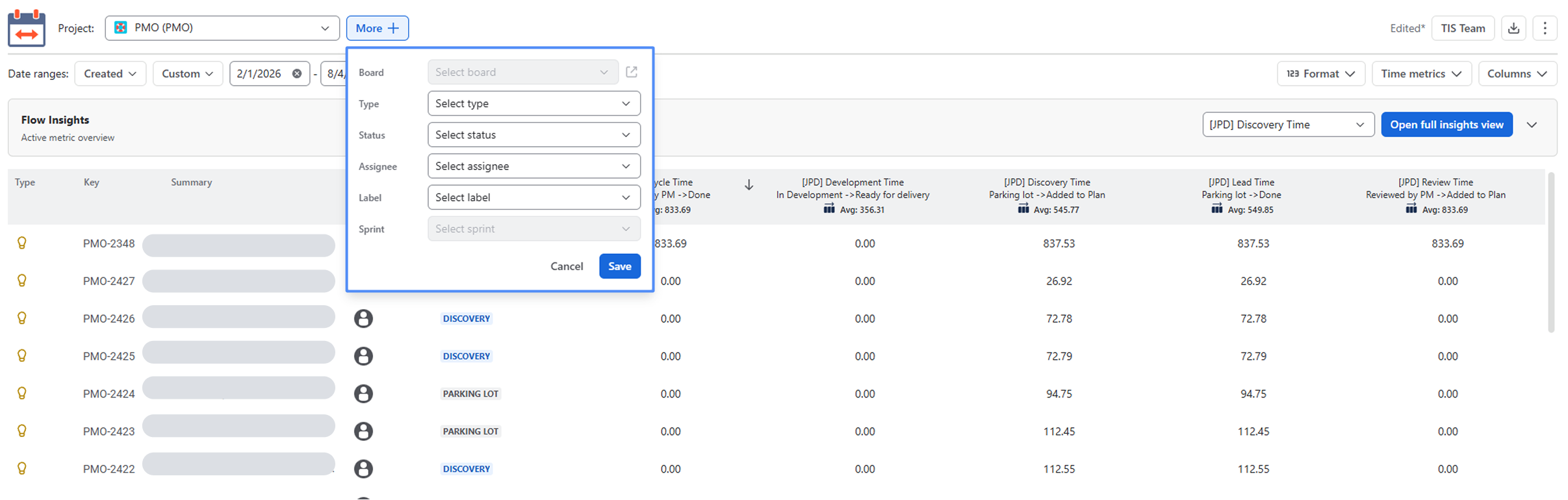This screenshot has height=500, width=1568.
Task: Click Open full insights view
Action: (x=1447, y=125)
